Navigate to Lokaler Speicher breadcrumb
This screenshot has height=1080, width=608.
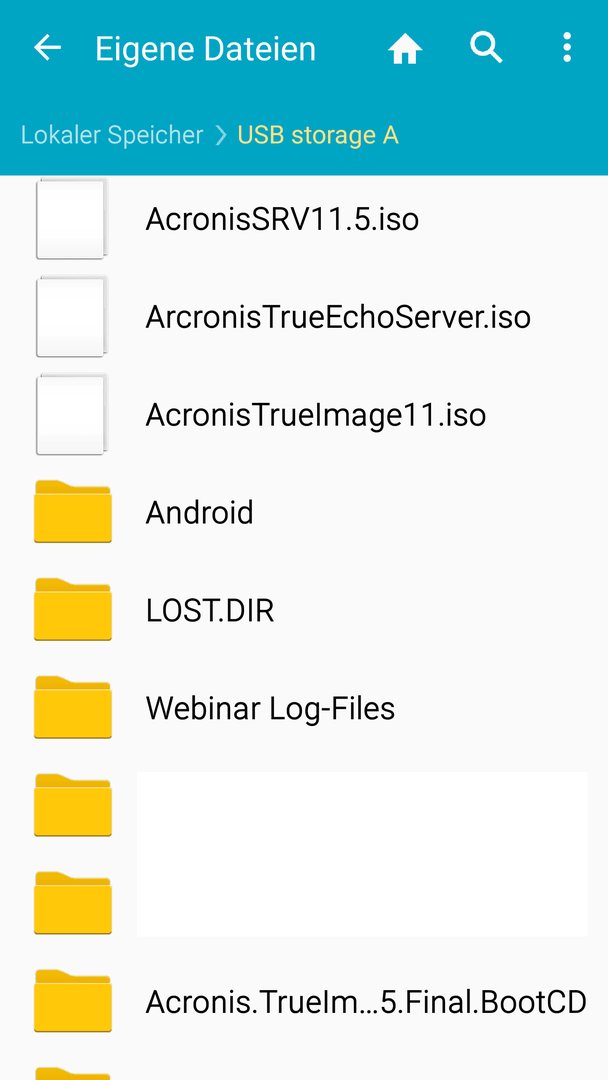[112, 135]
